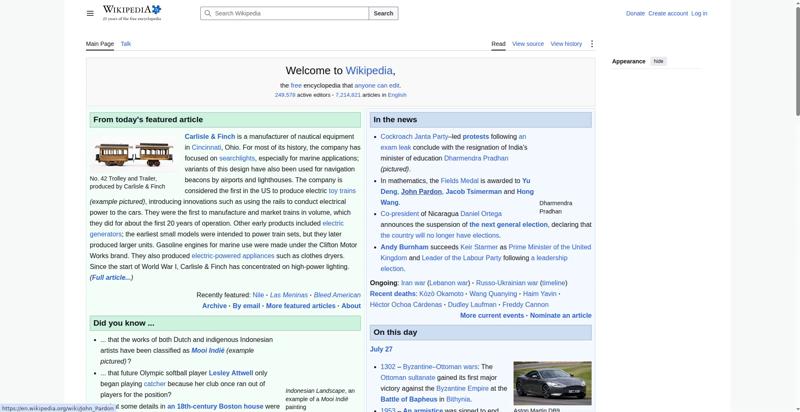Screen dimensions: 800x412
Task: Open the Donate link
Action: pyautogui.click(x=635, y=13)
